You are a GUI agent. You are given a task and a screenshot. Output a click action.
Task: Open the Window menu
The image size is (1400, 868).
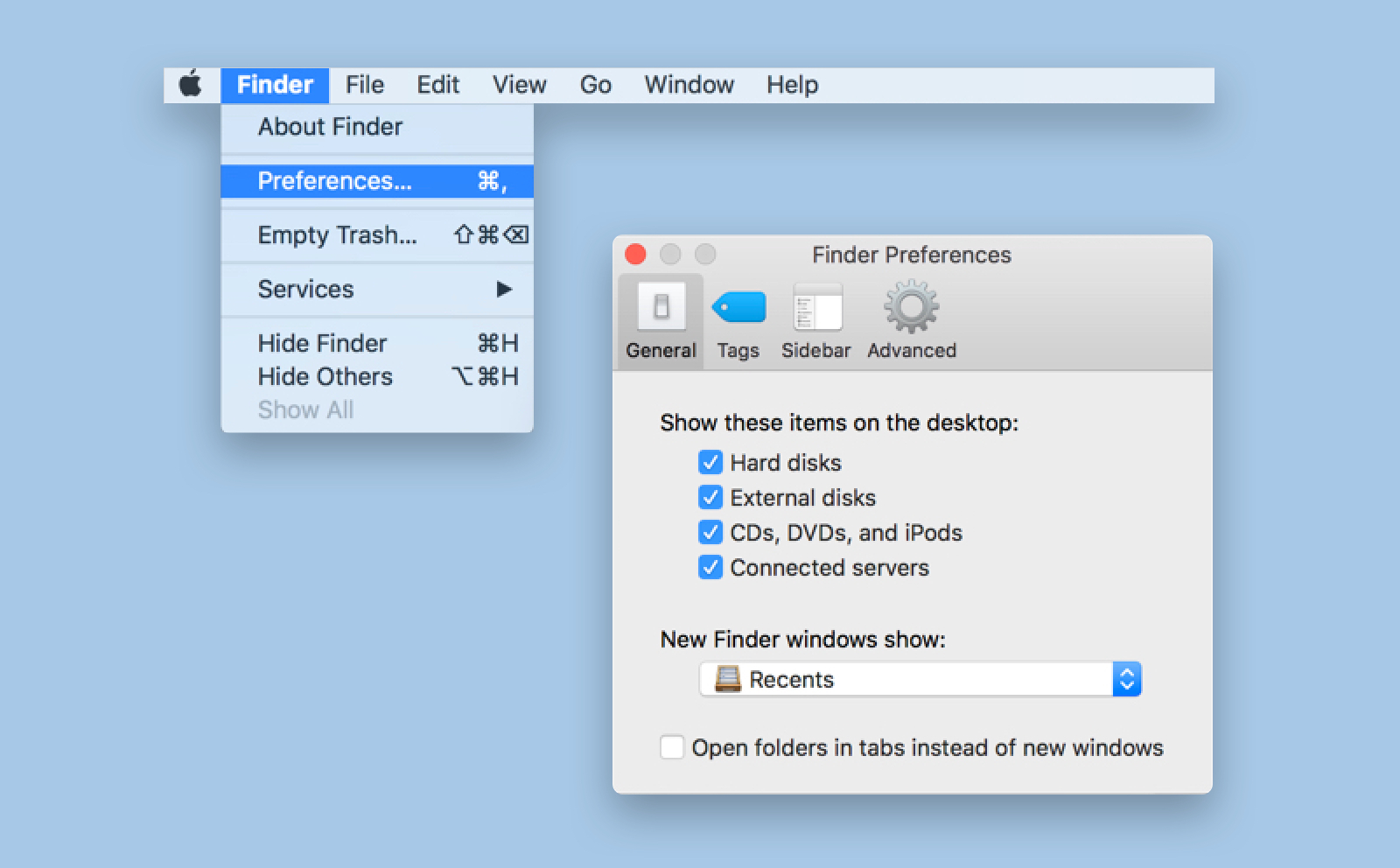(x=689, y=85)
